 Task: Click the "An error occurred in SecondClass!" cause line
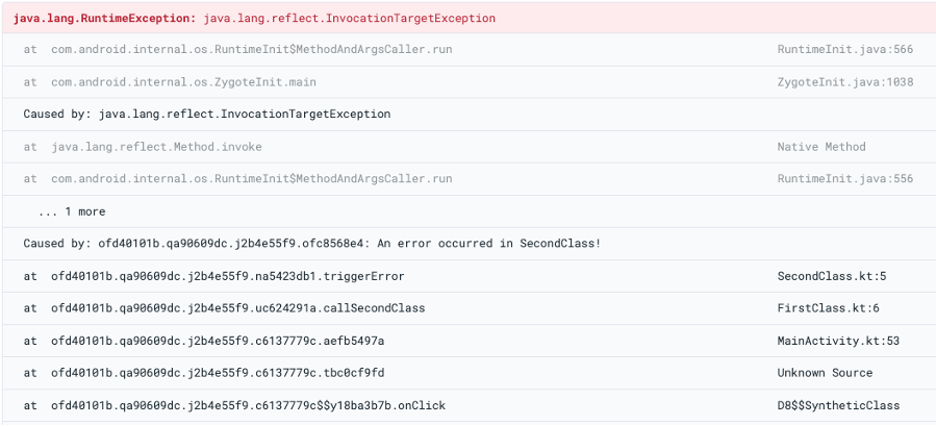(312, 244)
